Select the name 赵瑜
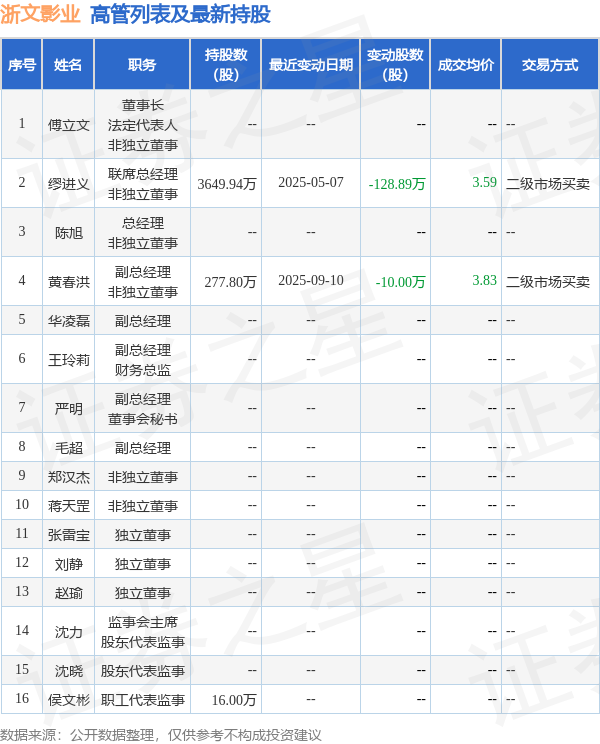The height and width of the screenshot is (744, 600). click(x=69, y=593)
